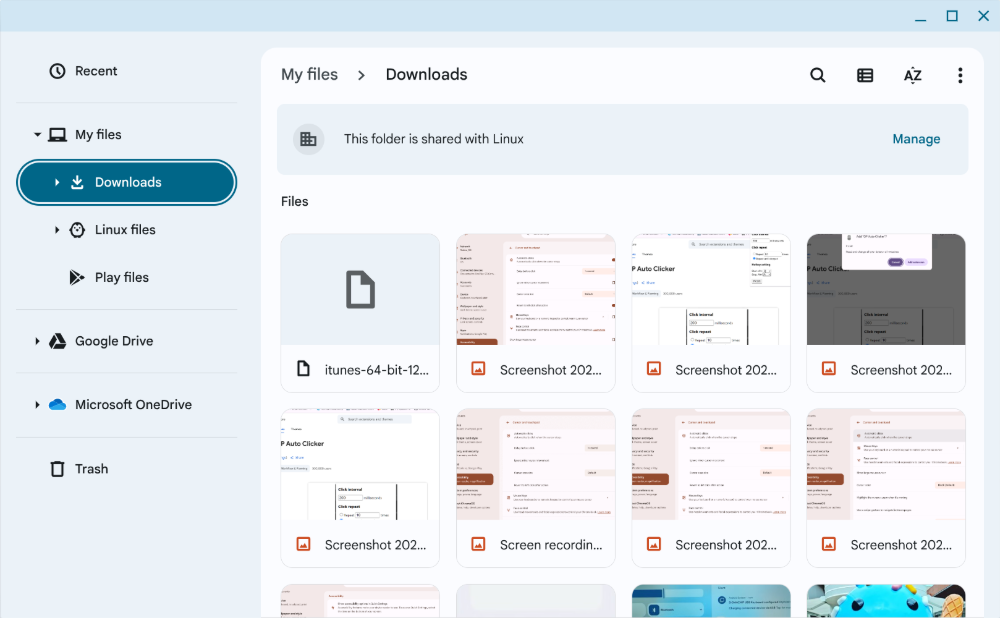Click the file icon beside itunes-64-bit-12

(304, 369)
